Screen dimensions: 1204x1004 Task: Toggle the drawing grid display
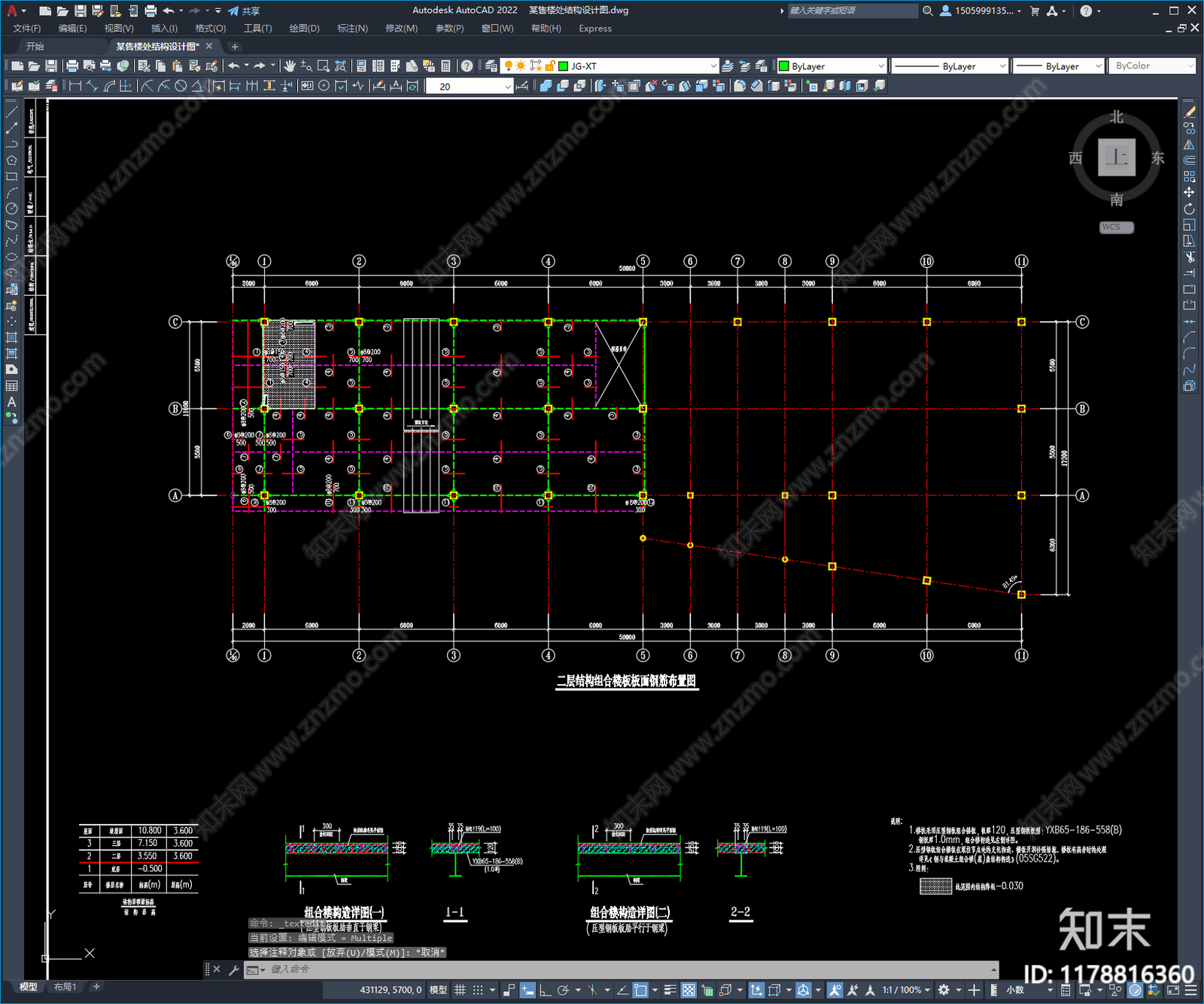click(x=460, y=990)
